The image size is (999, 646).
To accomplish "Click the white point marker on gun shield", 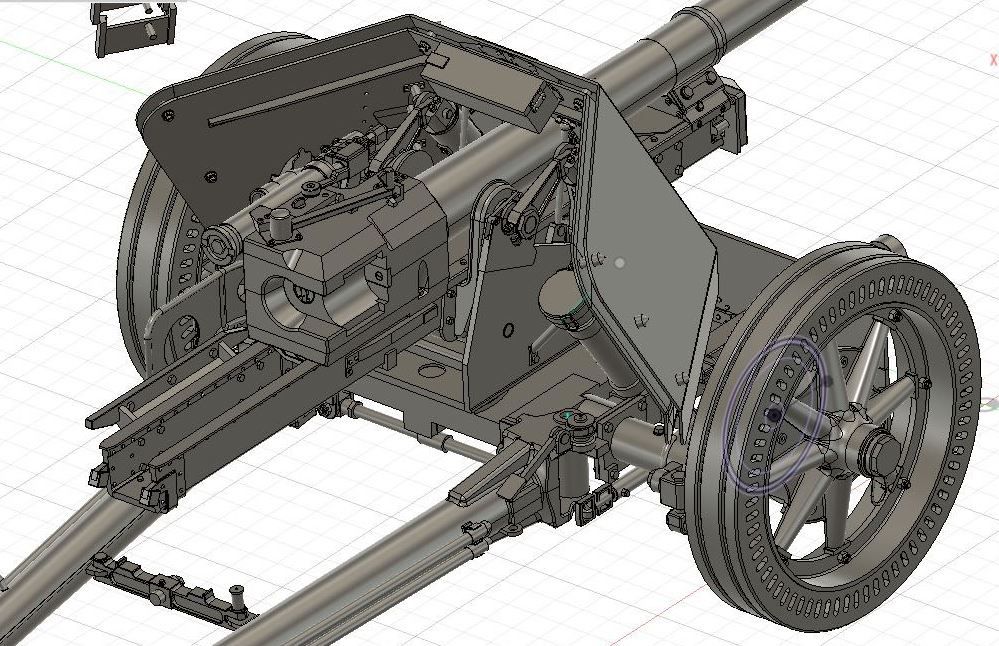I will pos(620,263).
